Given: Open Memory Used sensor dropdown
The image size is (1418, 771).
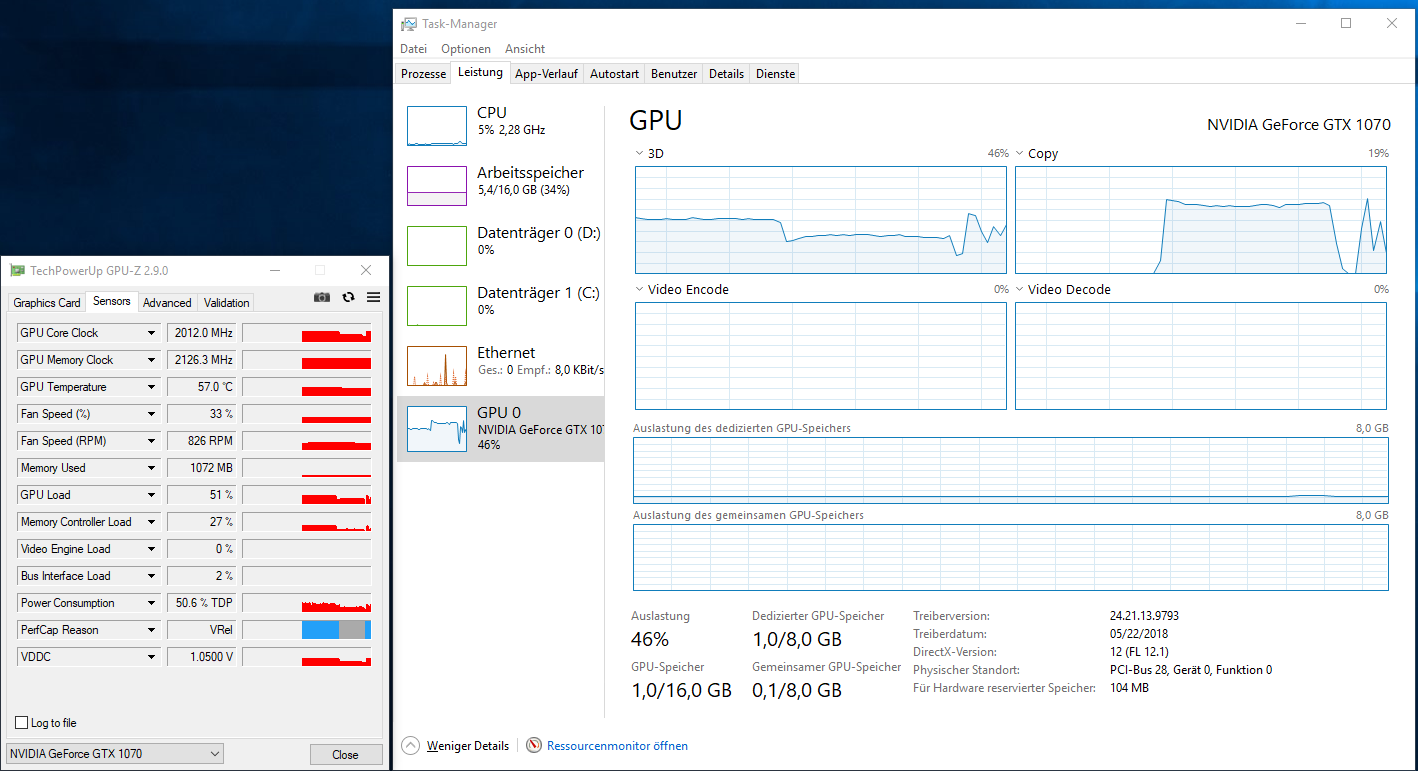Looking at the screenshot, I should (x=151, y=468).
